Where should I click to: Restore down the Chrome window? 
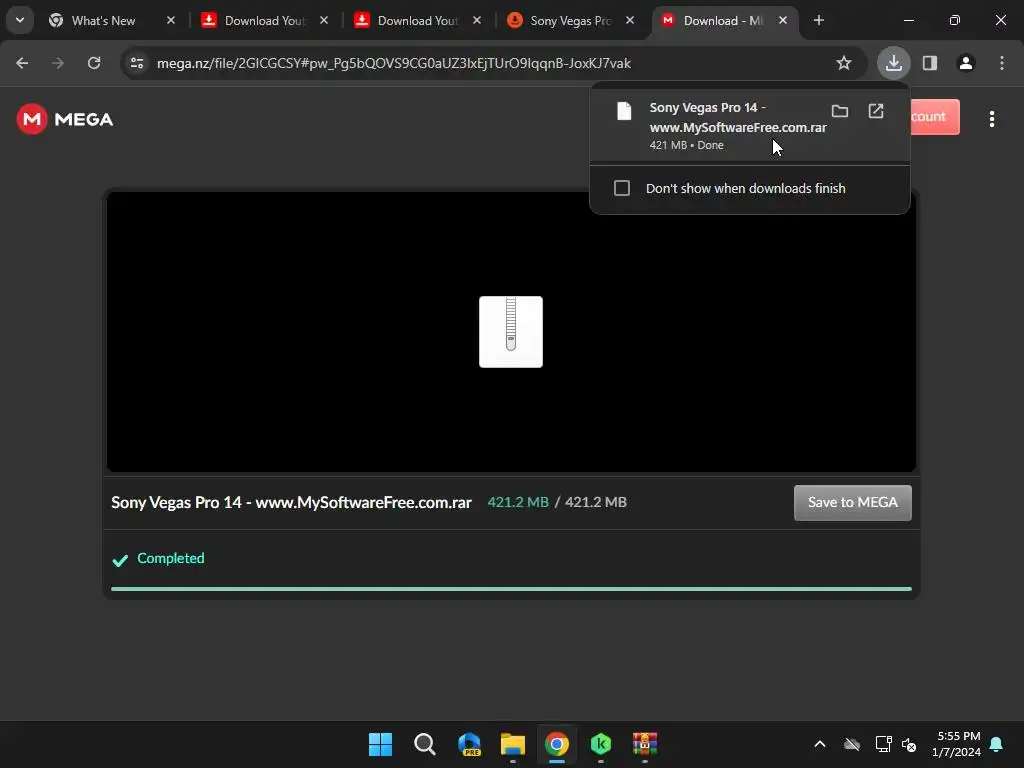point(955,20)
